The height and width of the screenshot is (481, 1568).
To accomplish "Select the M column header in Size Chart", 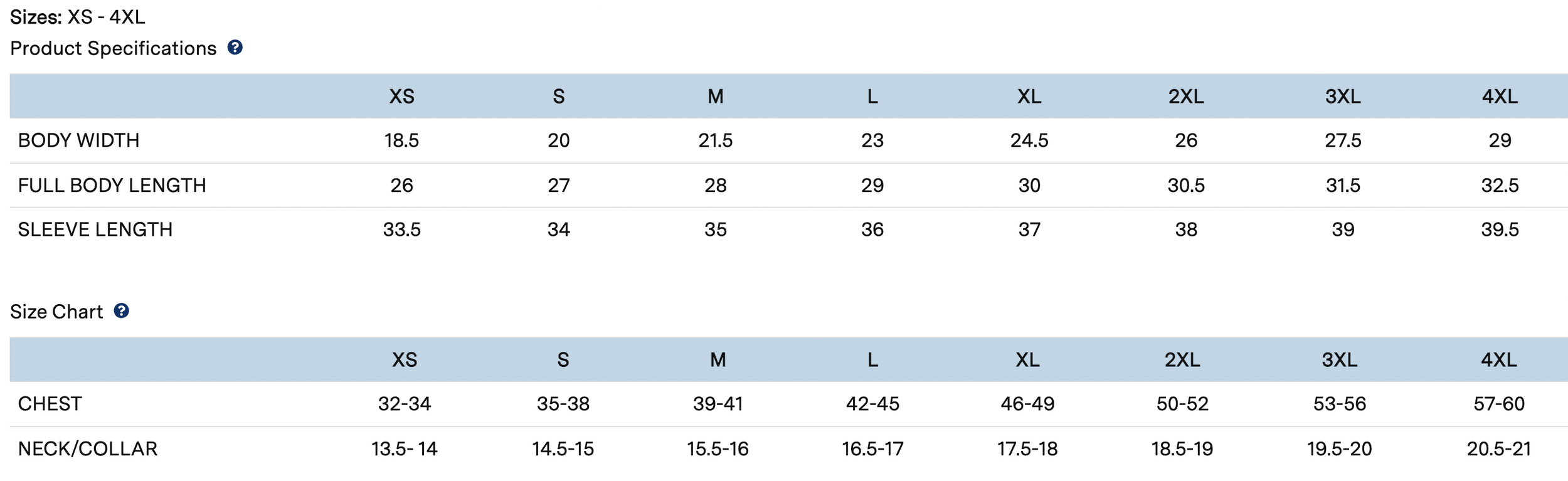I will (718, 360).
